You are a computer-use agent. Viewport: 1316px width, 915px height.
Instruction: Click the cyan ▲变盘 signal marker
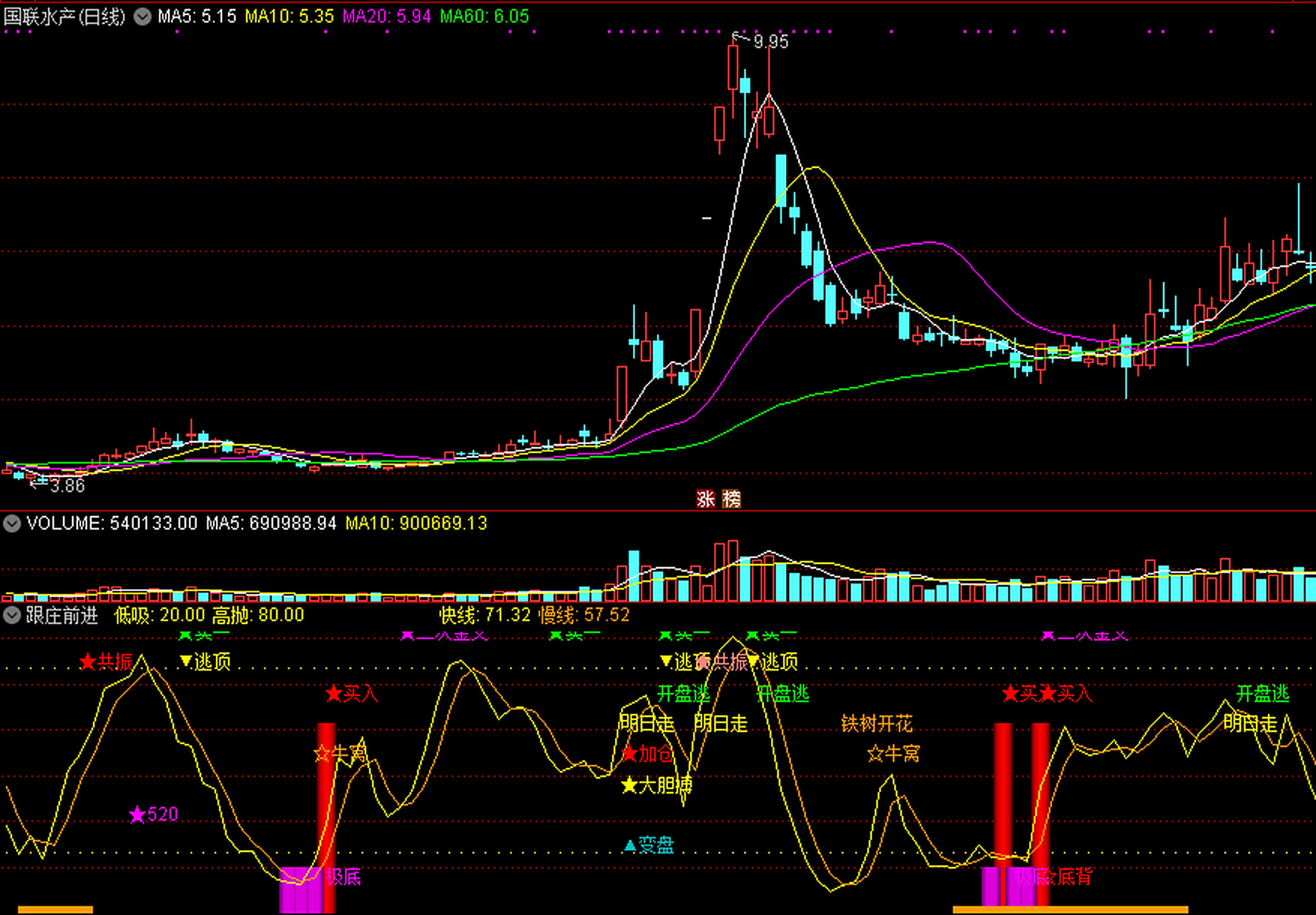(x=649, y=846)
